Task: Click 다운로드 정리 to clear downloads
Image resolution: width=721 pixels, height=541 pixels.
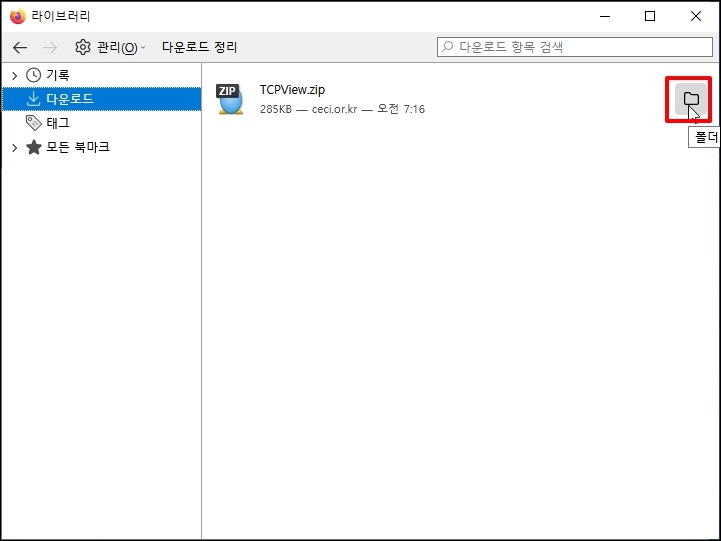Action: point(199,47)
